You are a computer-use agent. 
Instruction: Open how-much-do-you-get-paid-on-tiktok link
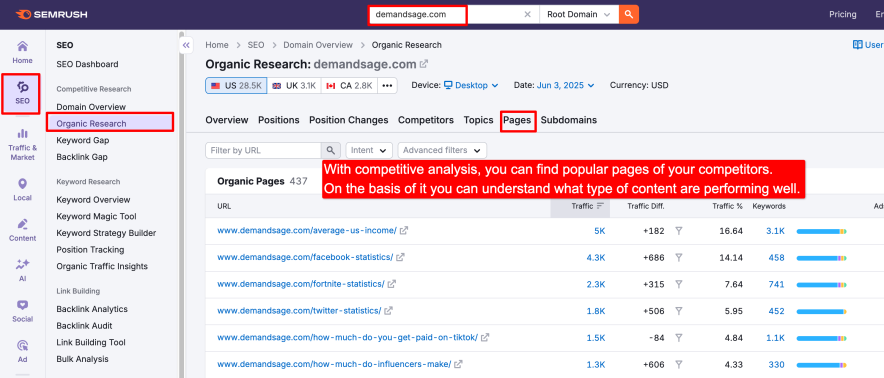tap(347, 338)
